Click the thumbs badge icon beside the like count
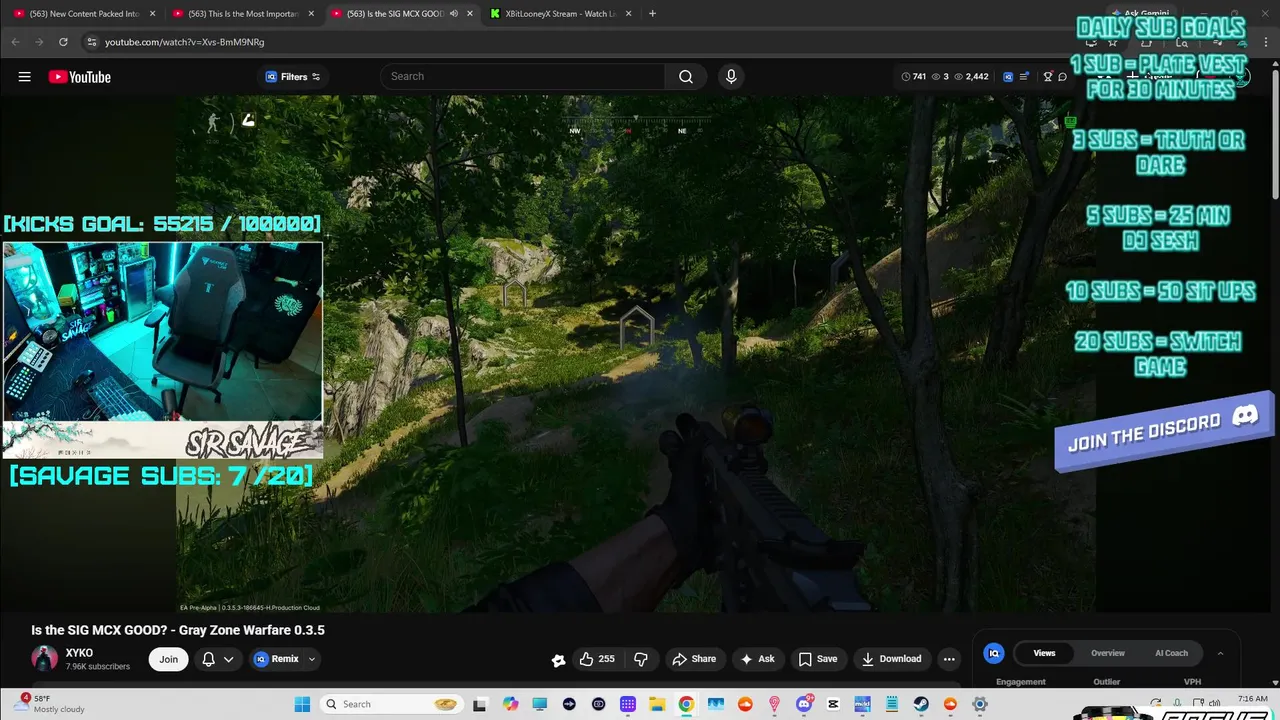1280x720 pixels. (x=558, y=660)
